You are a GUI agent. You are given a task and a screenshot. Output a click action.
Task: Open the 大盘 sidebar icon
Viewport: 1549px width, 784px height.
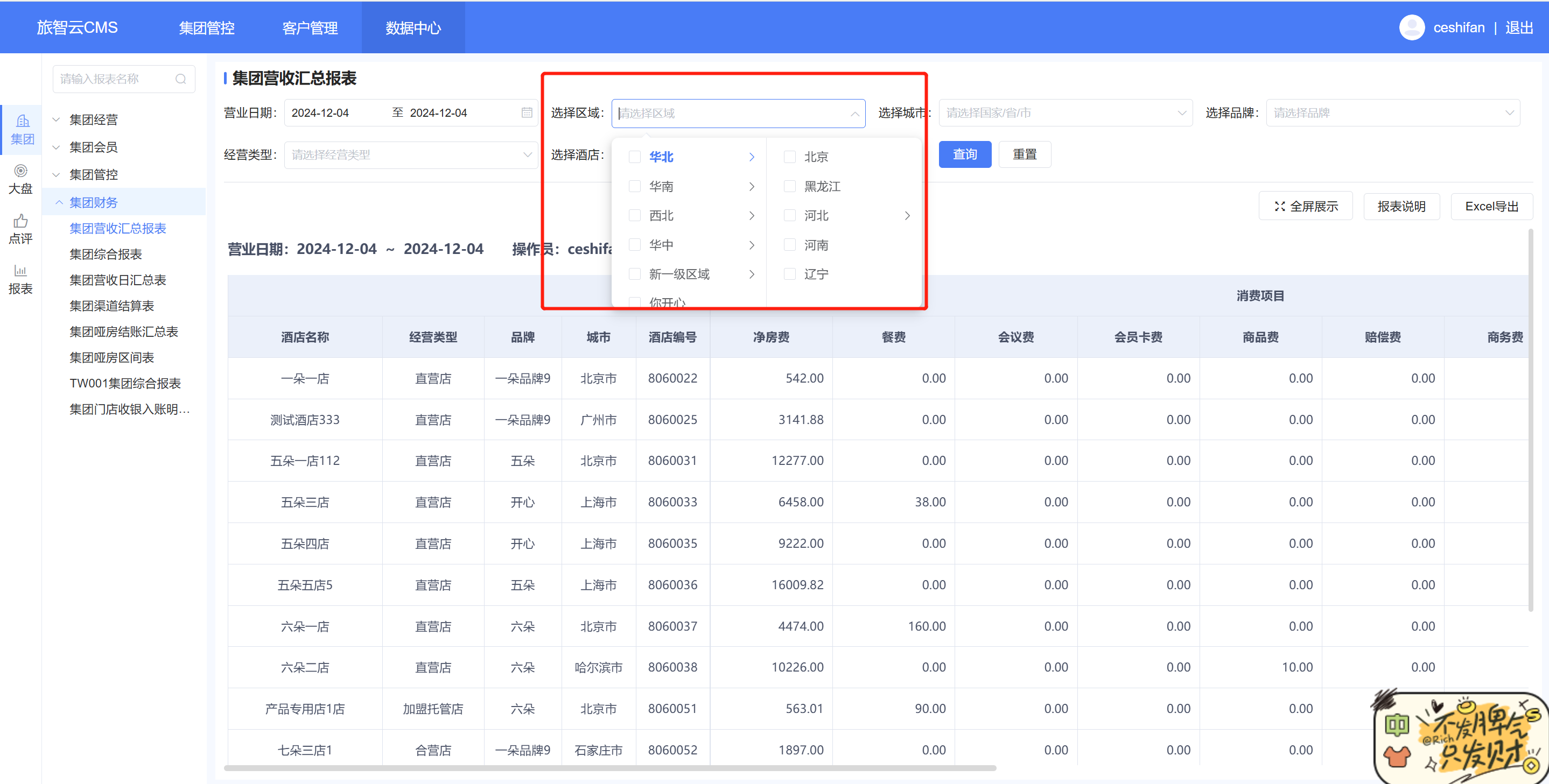pyautogui.click(x=21, y=179)
